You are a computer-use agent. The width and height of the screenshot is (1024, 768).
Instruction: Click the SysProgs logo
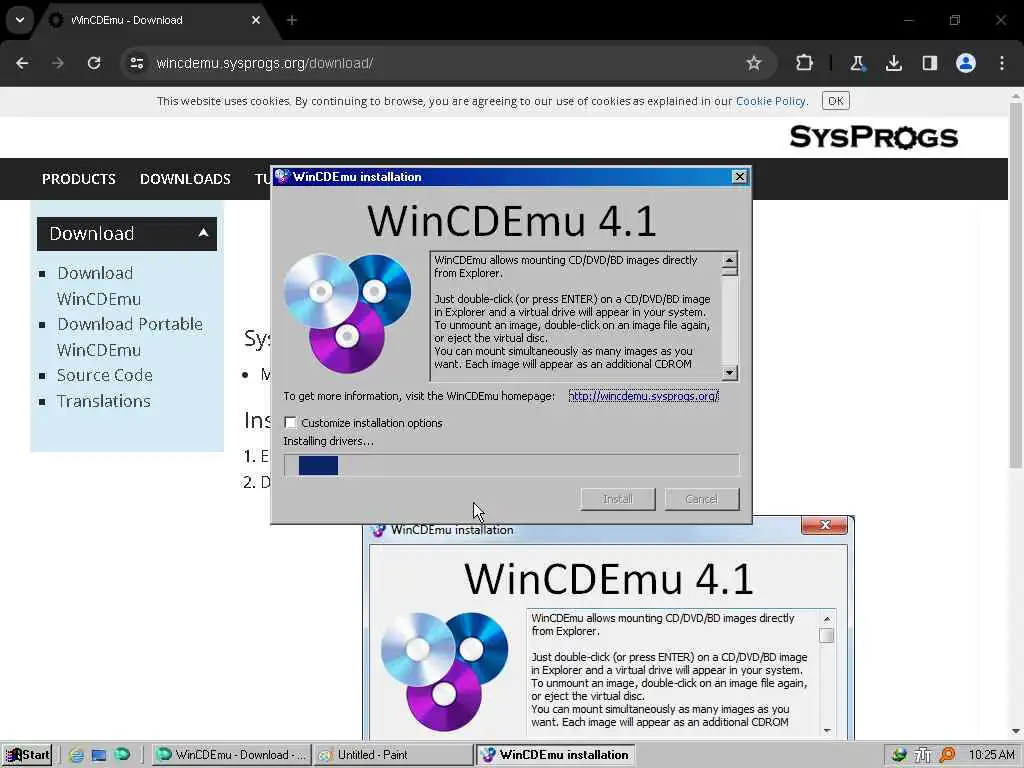(x=873, y=137)
